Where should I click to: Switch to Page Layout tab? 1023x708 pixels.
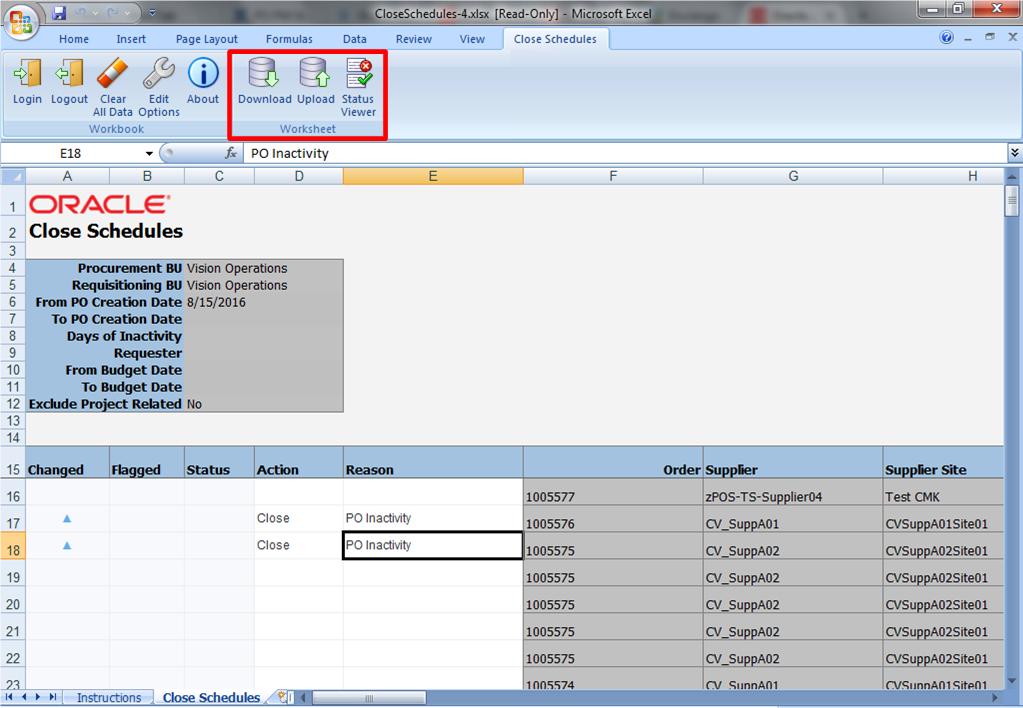(207, 39)
